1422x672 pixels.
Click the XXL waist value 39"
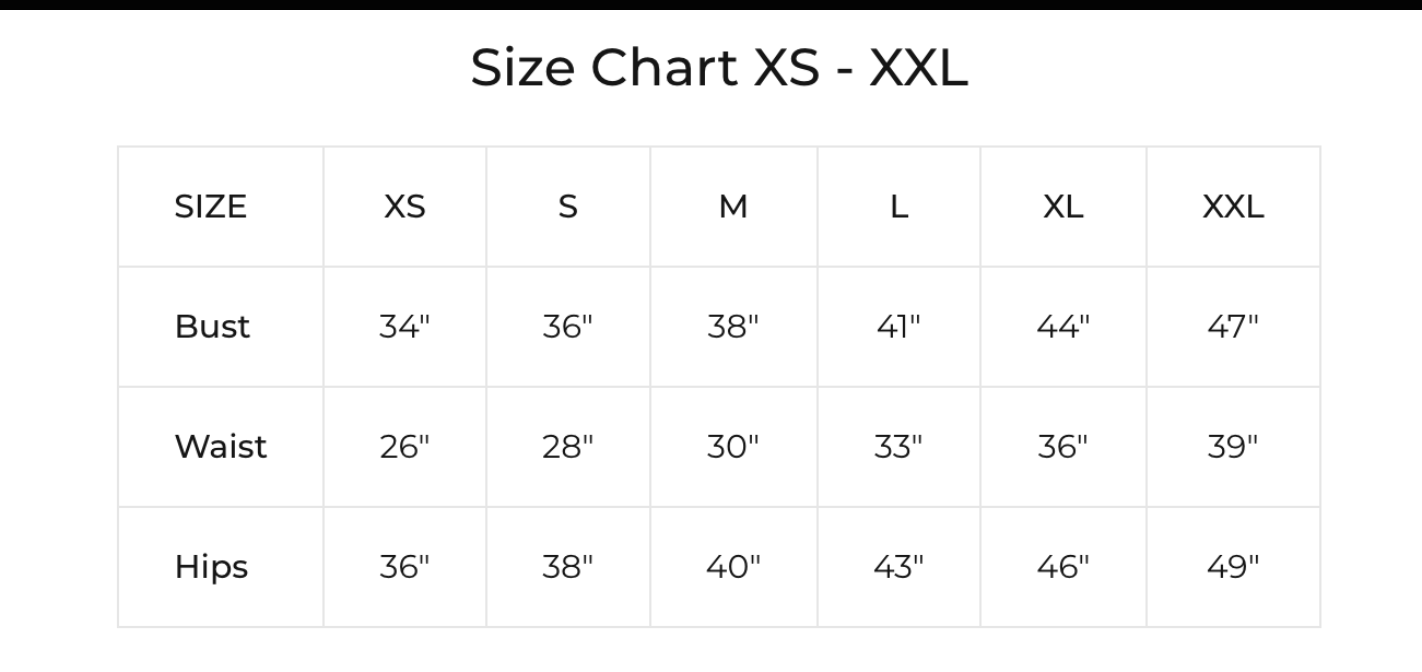[x=1233, y=447]
